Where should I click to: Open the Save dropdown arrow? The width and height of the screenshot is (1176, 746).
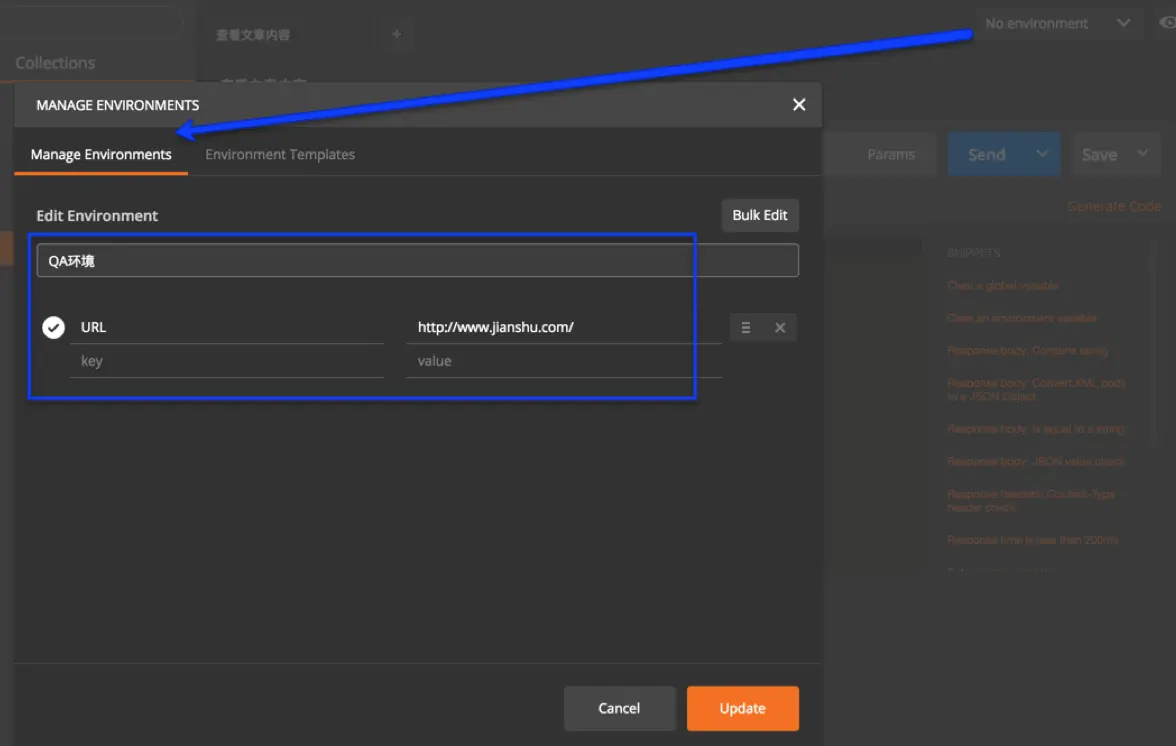click(x=1143, y=154)
